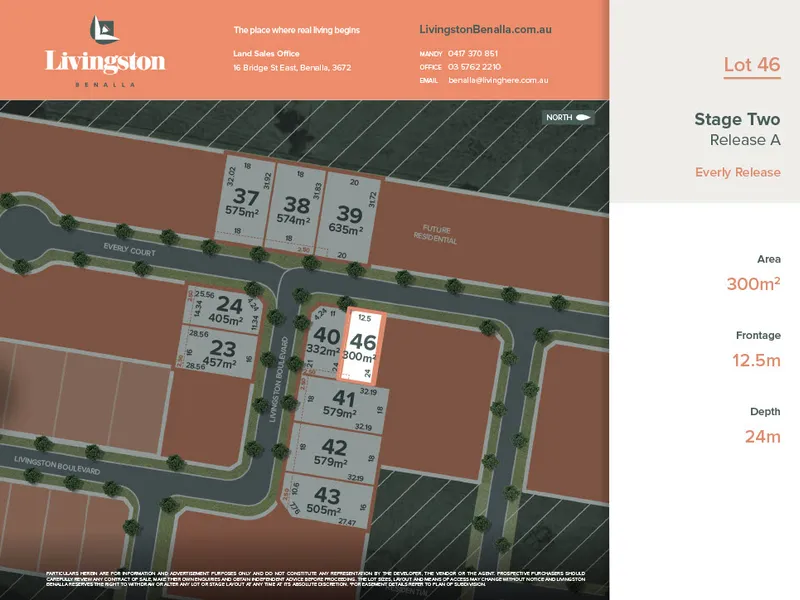The height and width of the screenshot is (600, 800).
Task: Select Lot 38 on the plan
Action: click(x=296, y=206)
